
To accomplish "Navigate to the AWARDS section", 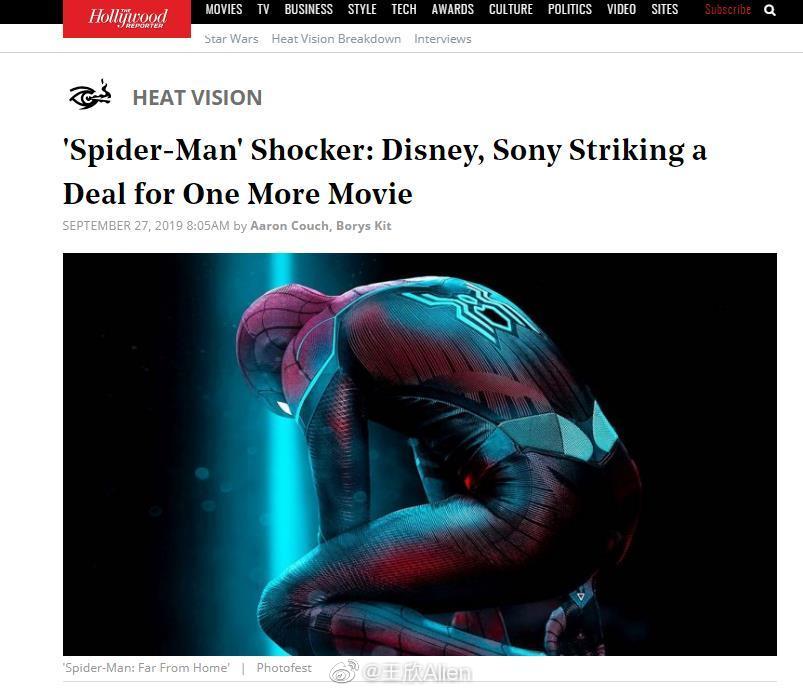I will click(453, 10).
